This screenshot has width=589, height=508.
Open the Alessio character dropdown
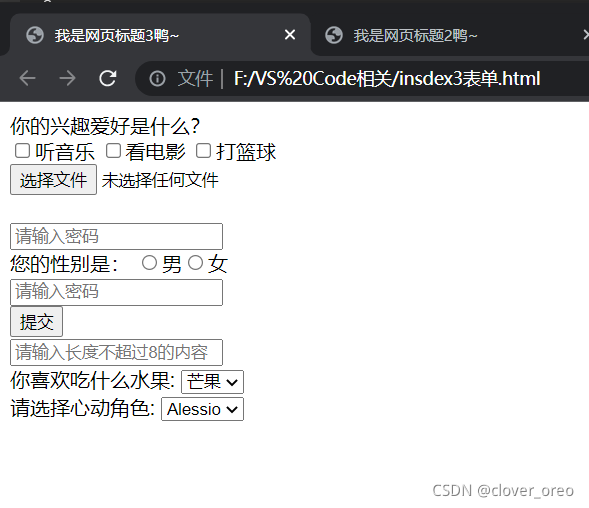(202, 409)
